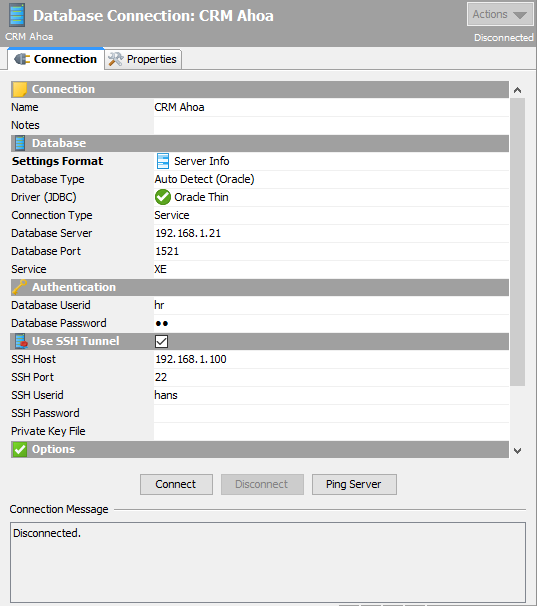Click the Settings Format label

(57, 161)
